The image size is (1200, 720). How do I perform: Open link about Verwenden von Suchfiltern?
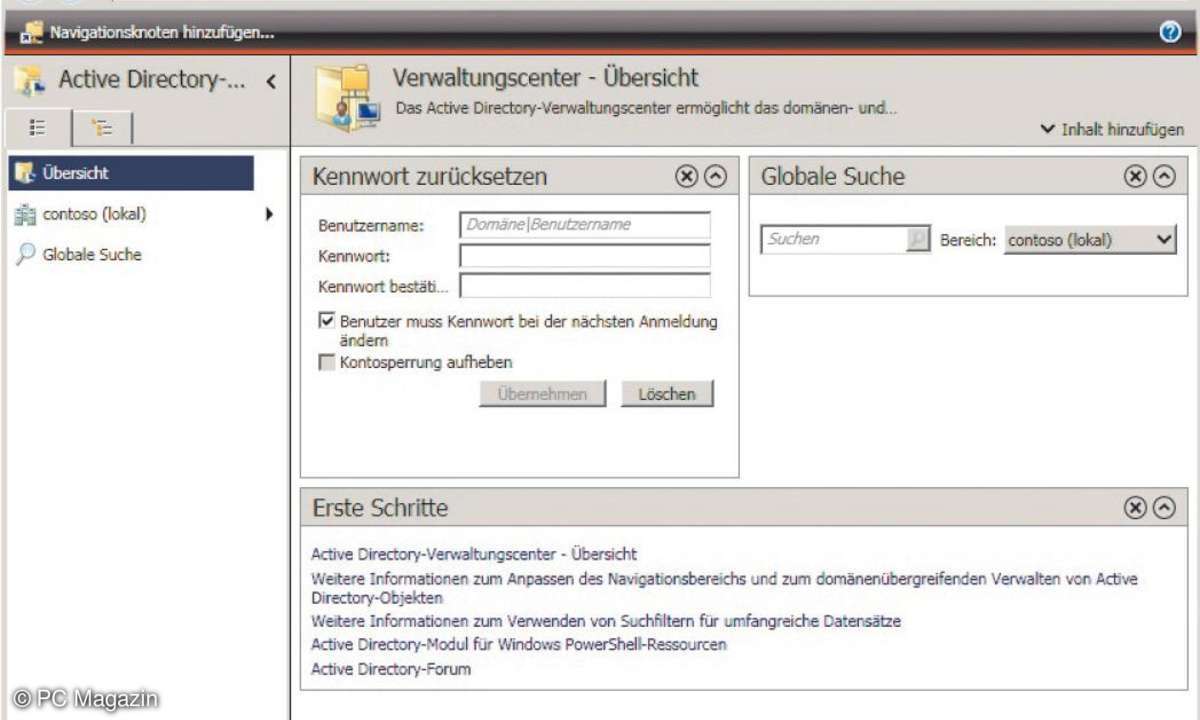click(x=606, y=621)
